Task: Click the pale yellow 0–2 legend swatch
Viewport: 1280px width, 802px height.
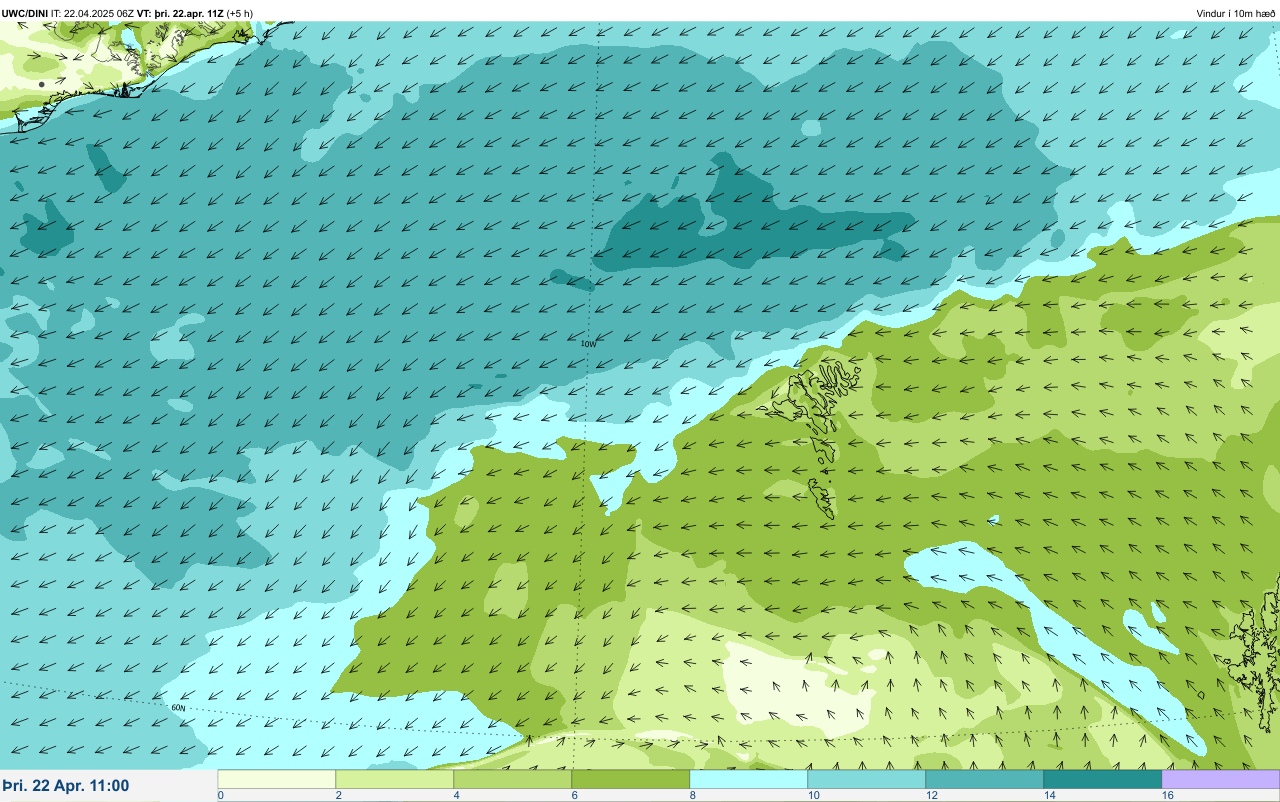Action: (277, 779)
